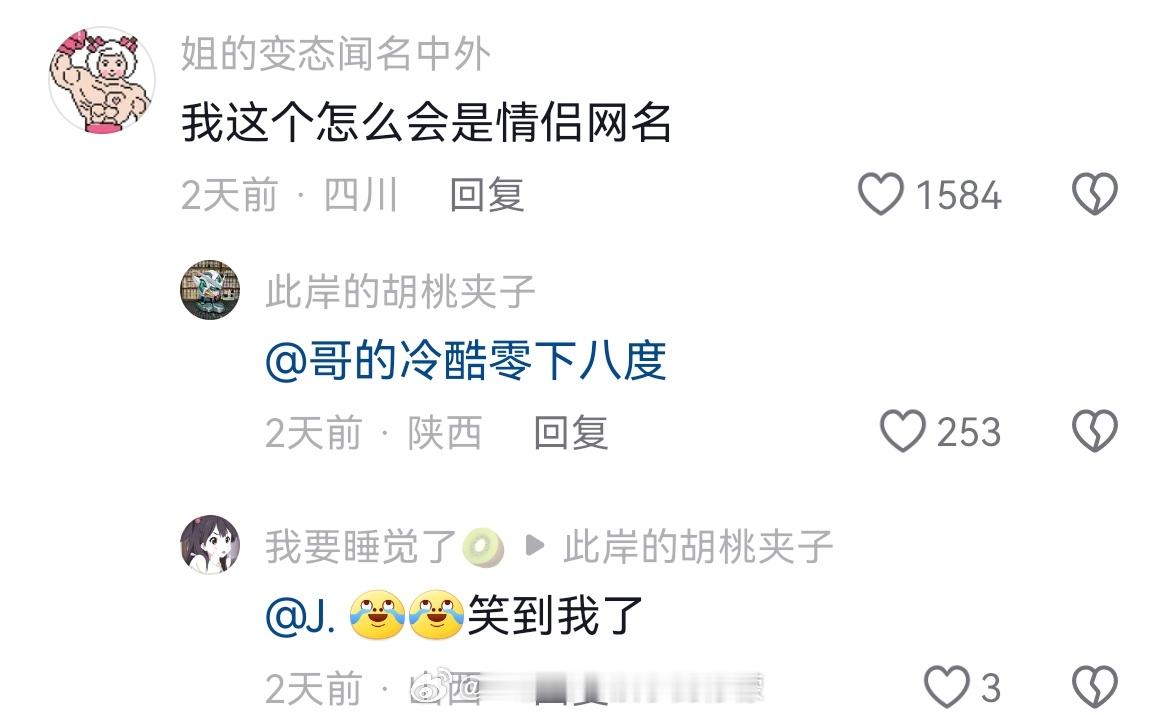Open avatar of 姐的变态闻名中外
Viewport: 1176px width, 715px height.
[x=101, y=80]
